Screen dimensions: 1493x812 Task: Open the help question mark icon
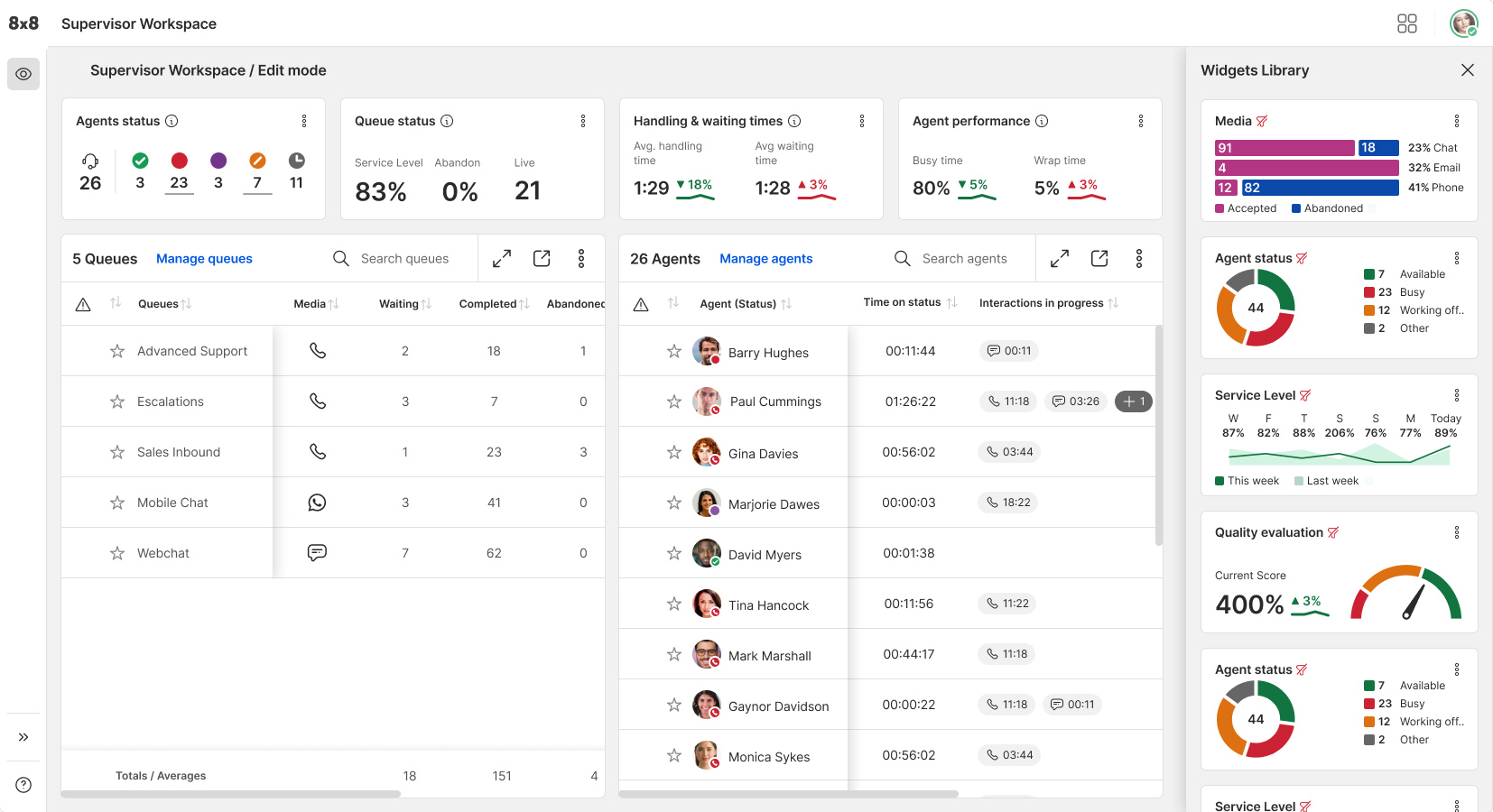coord(23,785)
